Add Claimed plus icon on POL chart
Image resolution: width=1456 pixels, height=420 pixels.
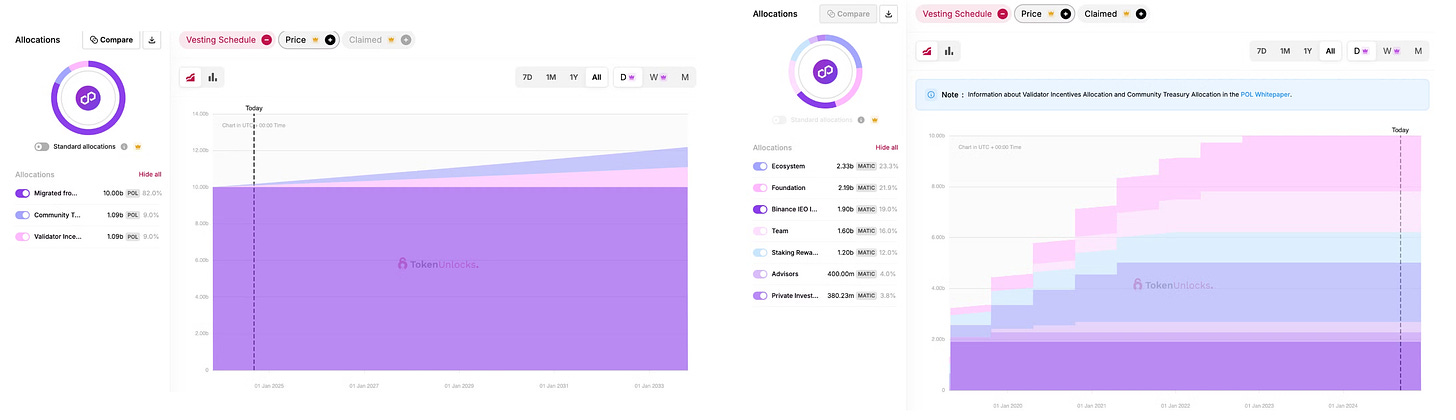coord(405,40)
